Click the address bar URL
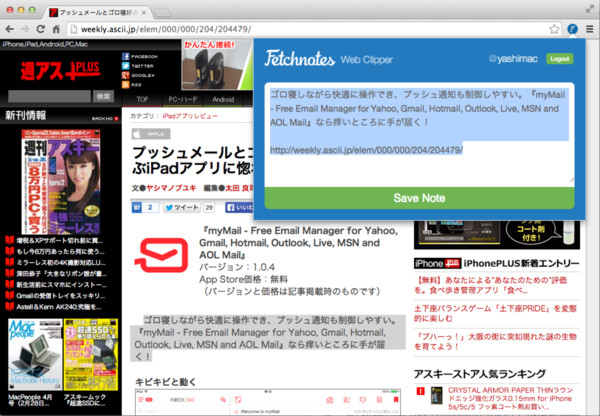Viewport: 600px width, 416px height. coord(166,29)
